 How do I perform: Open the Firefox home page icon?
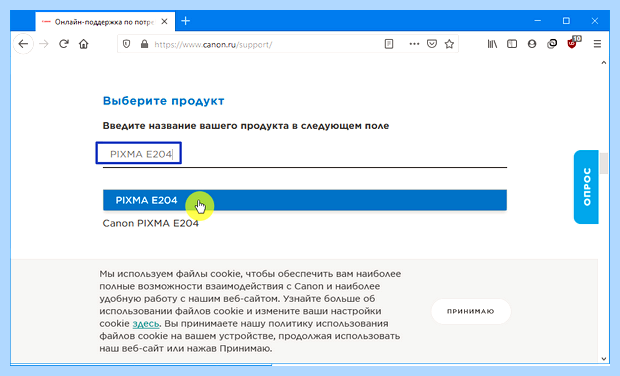[x=83, y=44]
